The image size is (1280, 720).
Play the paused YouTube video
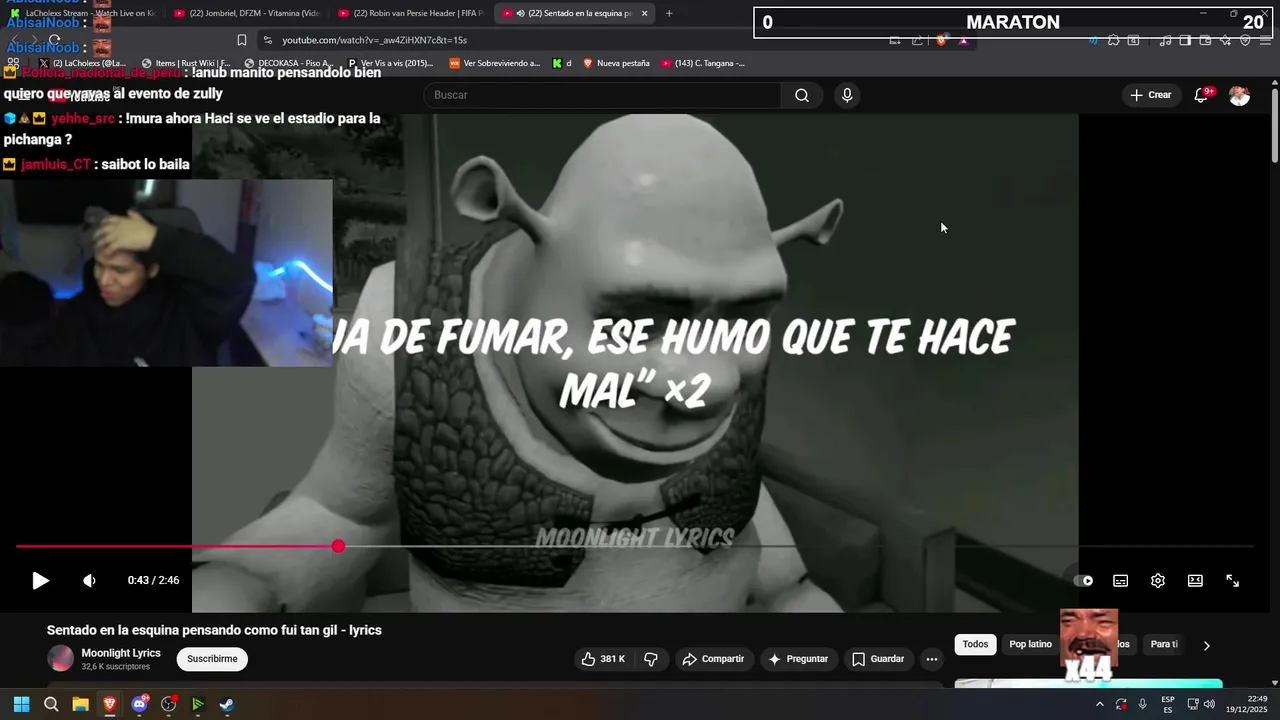pyautogui.click(x=40, y=580)
